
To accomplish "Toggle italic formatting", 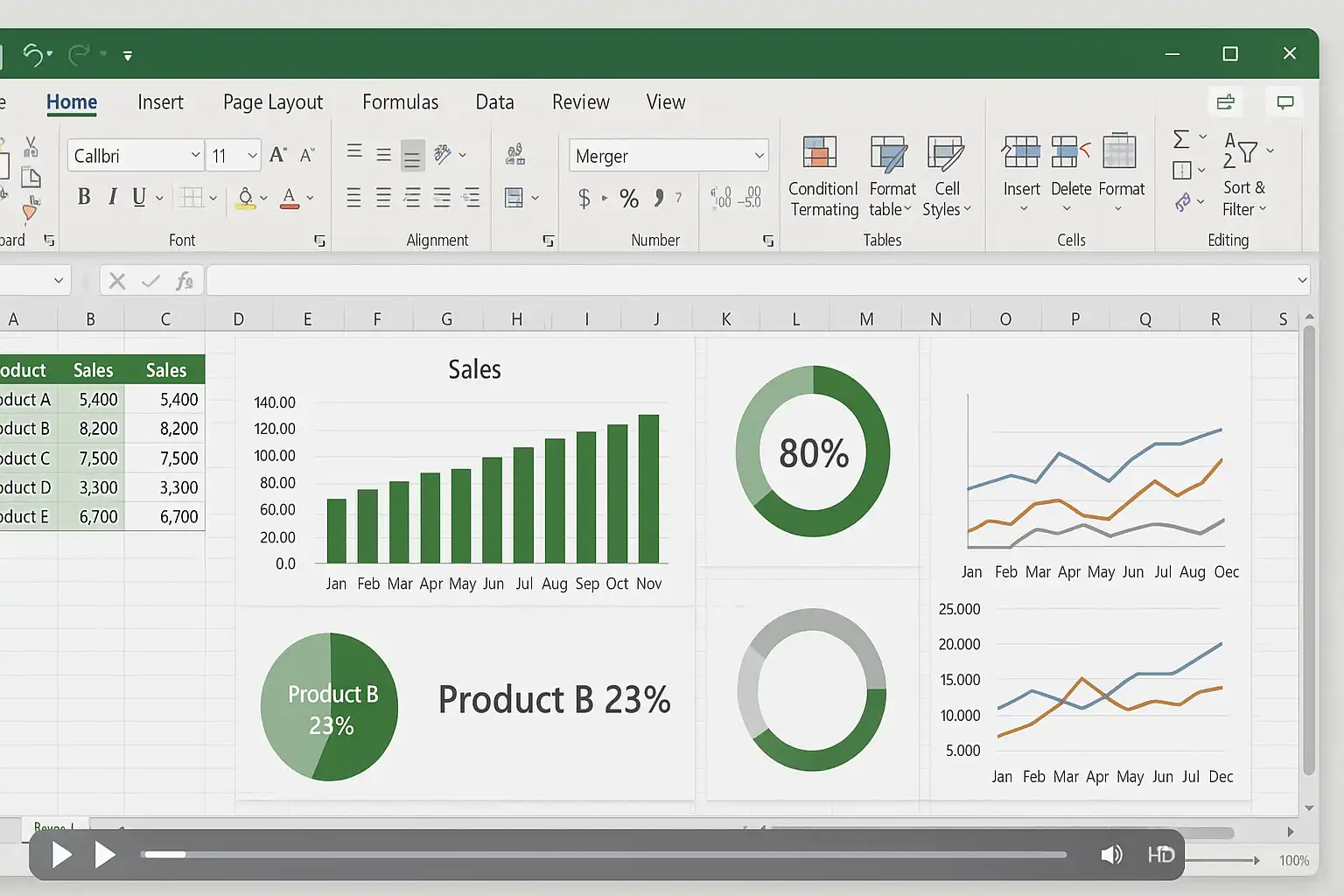I will [112, 197].
